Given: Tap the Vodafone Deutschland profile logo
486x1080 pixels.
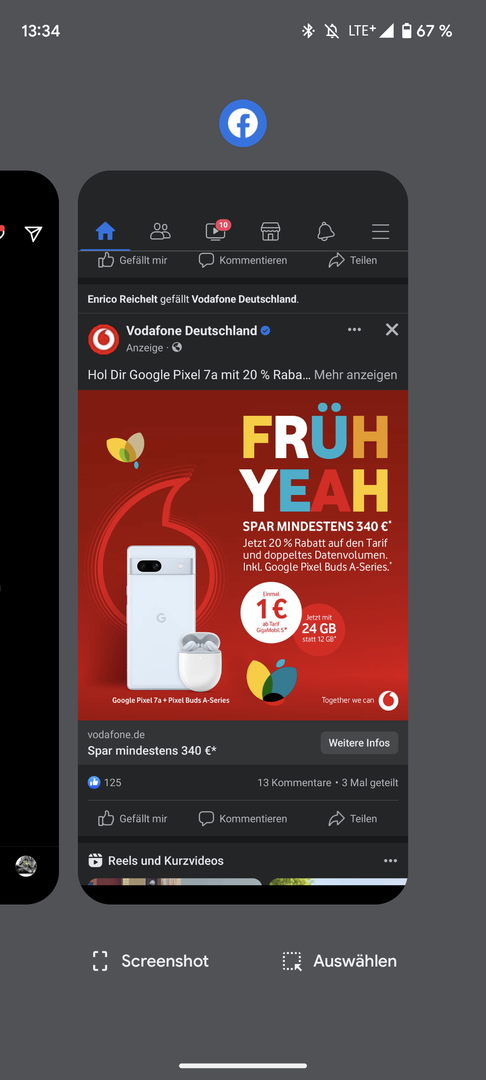Looking at the screenshot, I should 104,339.
